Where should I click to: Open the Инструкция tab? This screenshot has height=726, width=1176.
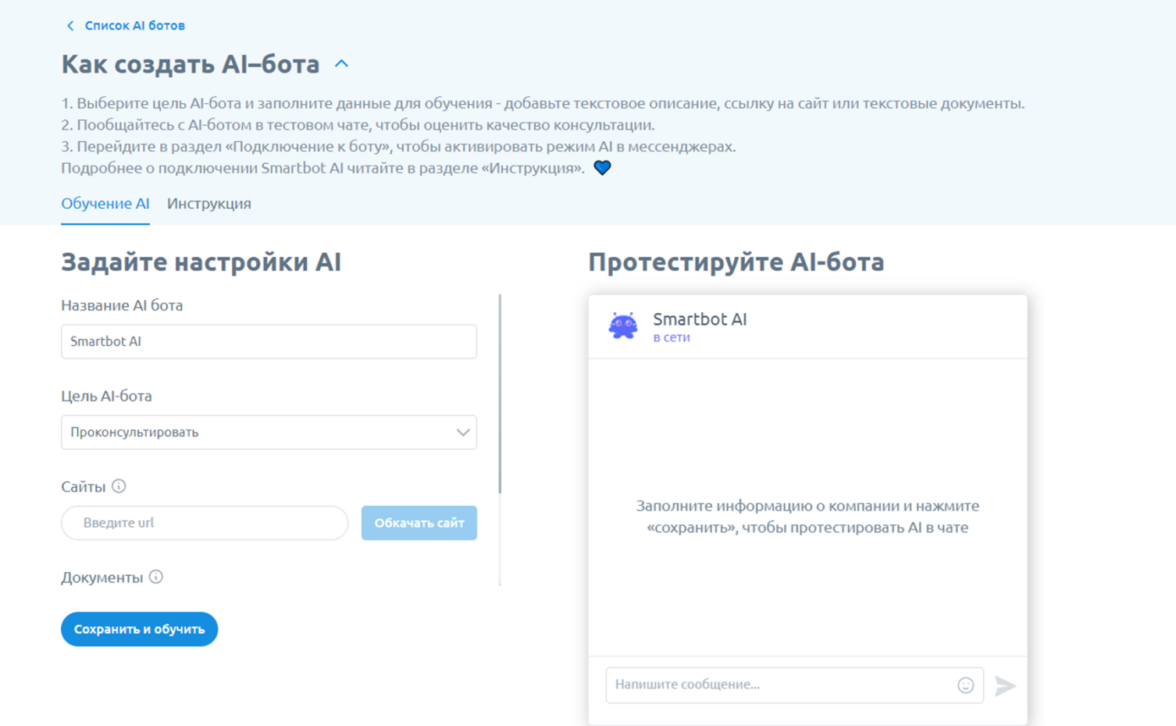tap(209, 203)
